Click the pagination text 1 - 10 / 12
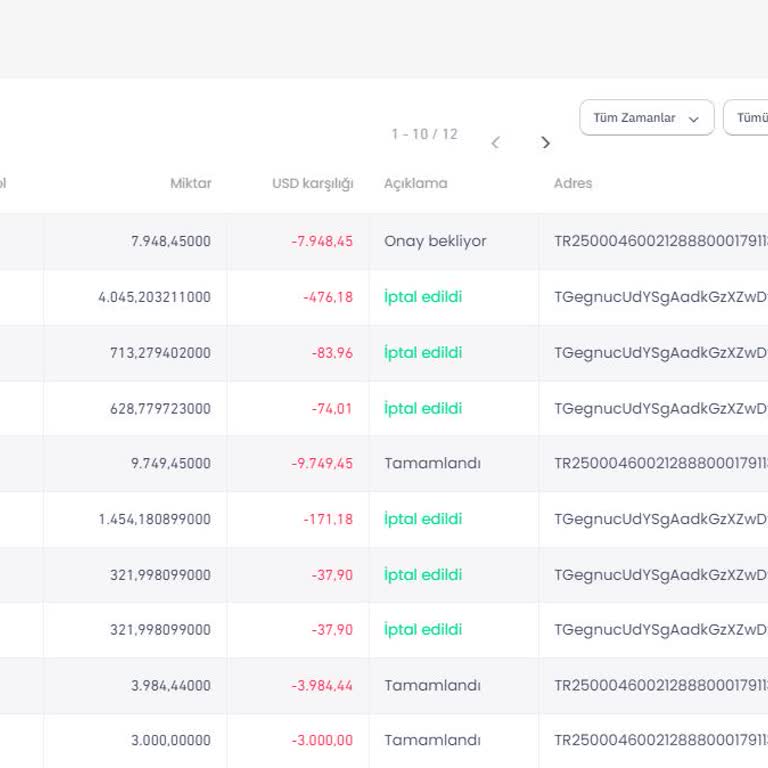768x768 pixels. point(425,134)
